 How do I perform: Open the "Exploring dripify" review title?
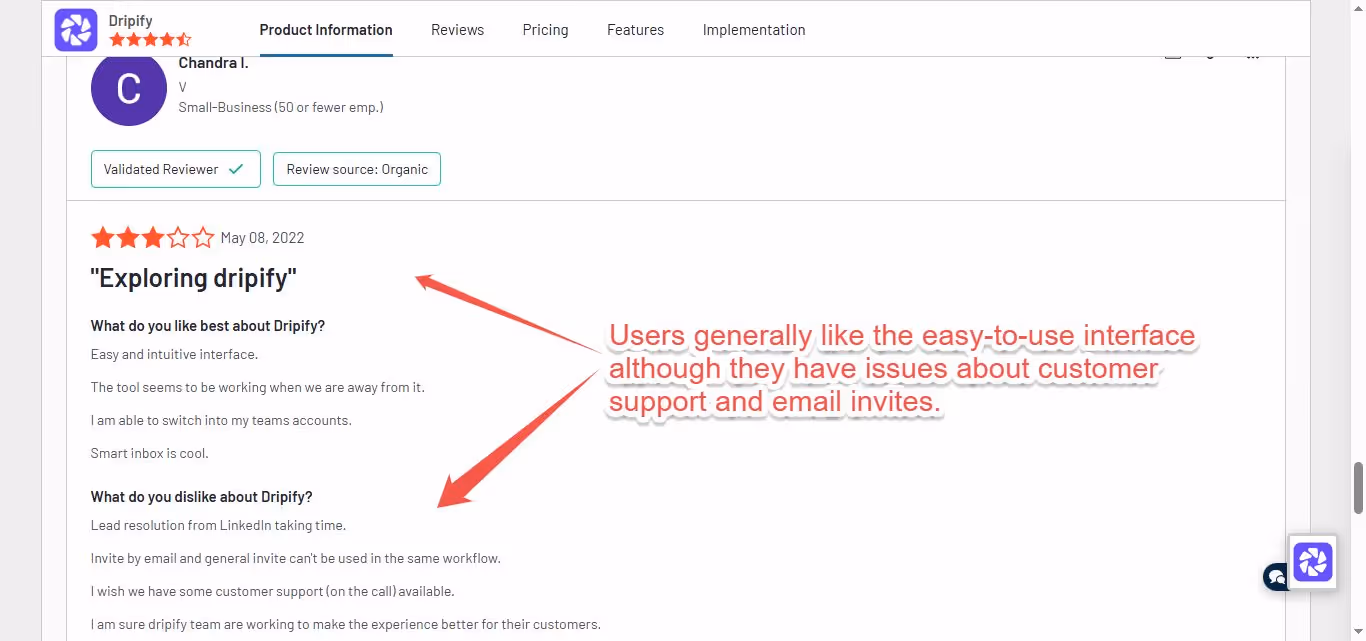coord(194,278)
